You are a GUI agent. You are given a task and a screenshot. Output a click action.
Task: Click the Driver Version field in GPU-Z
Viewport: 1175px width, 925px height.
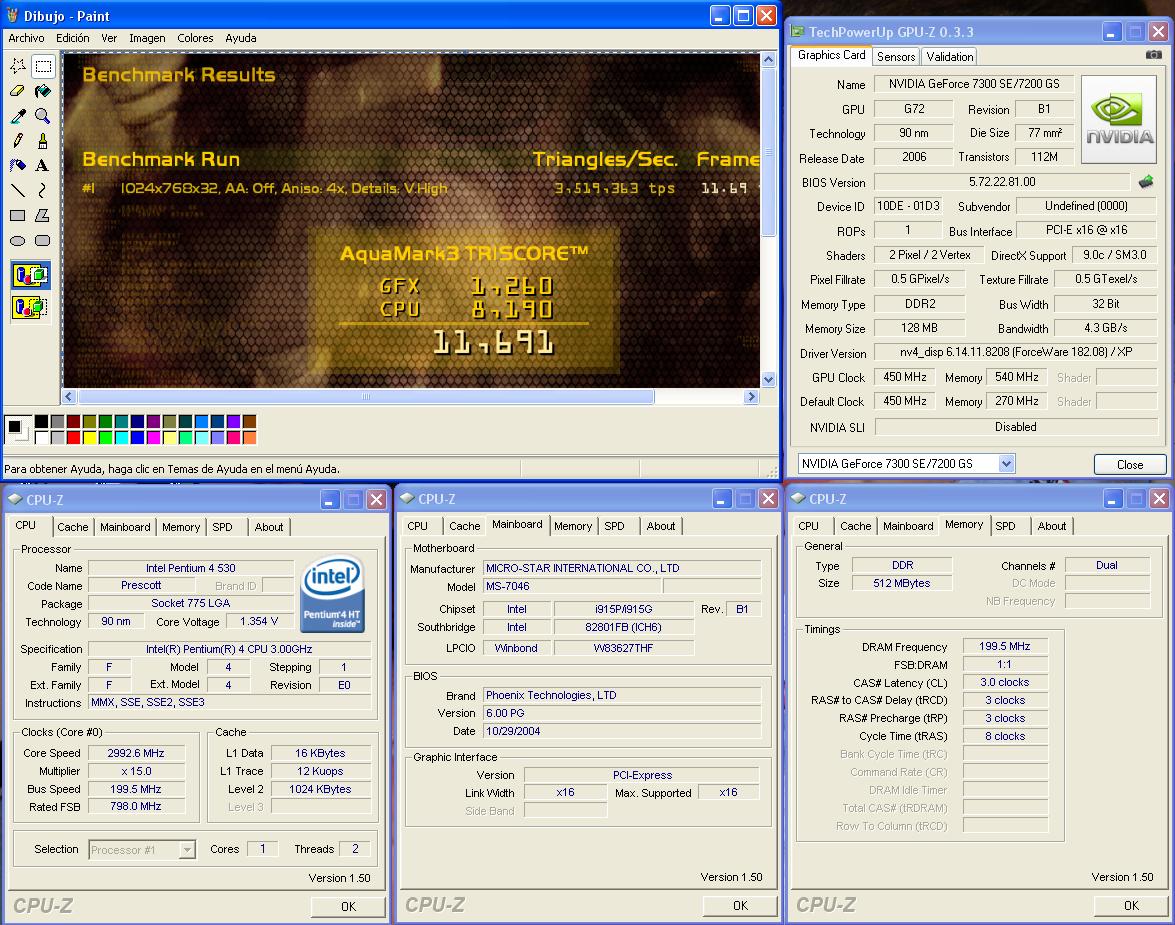click(x=1015, y=352)
